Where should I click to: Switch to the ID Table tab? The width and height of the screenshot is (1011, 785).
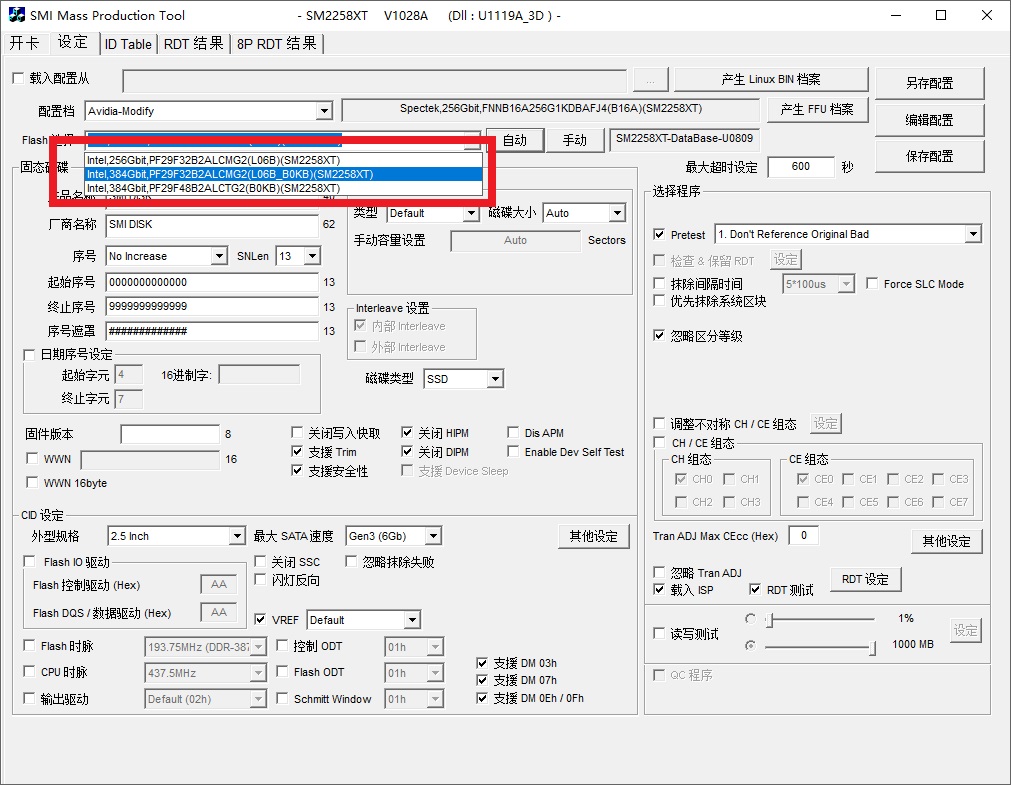point(128,44)
